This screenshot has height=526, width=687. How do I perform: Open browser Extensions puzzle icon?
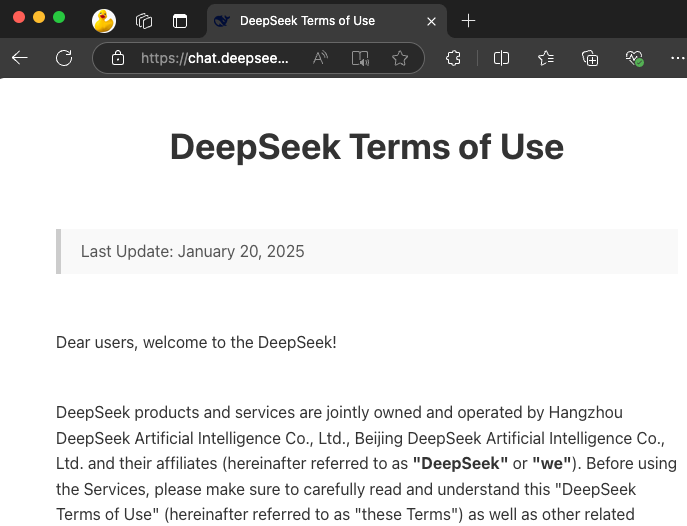point(453,58)
